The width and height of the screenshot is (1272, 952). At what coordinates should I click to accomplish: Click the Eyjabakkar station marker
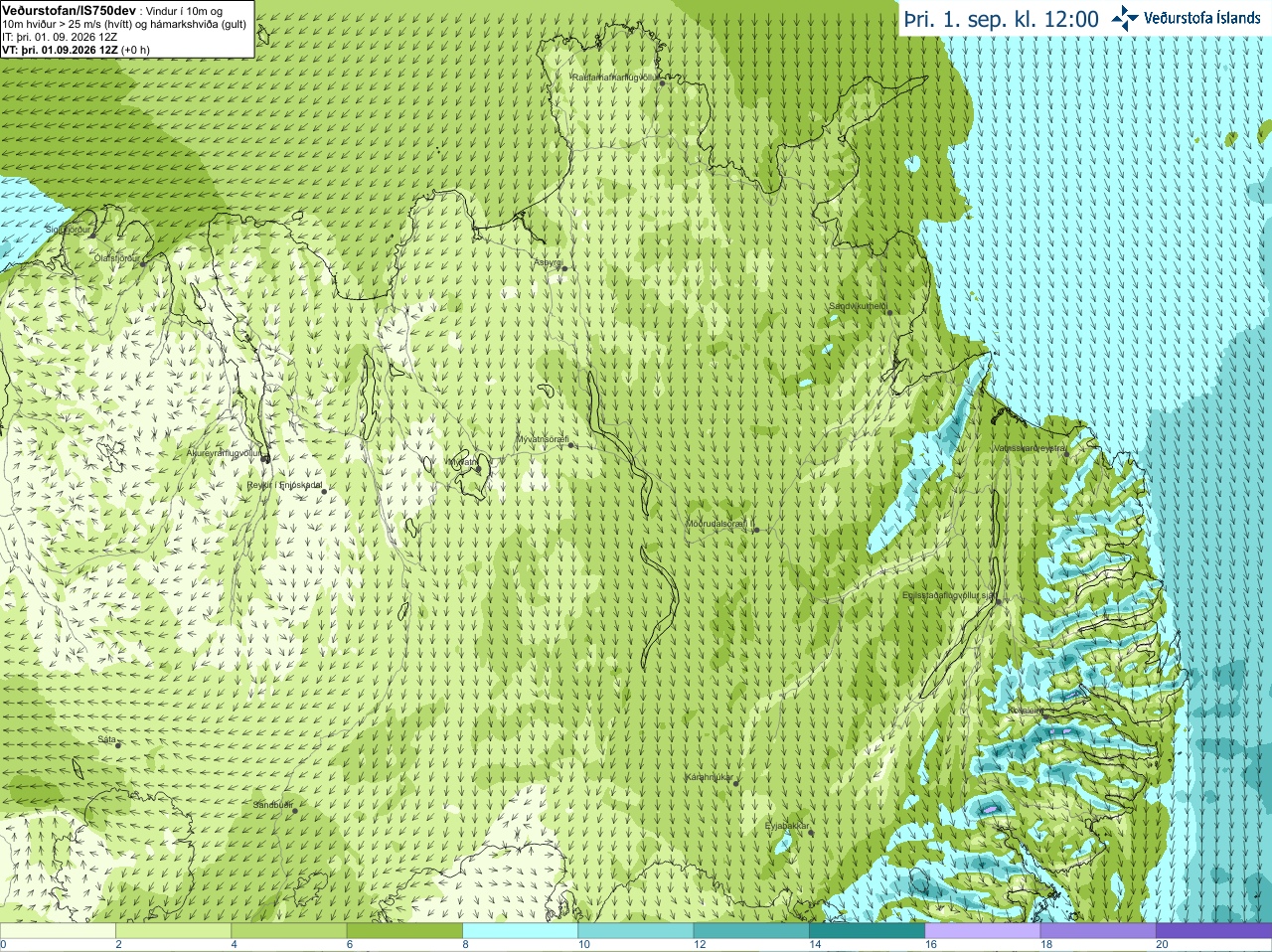[x=812, y=832]
